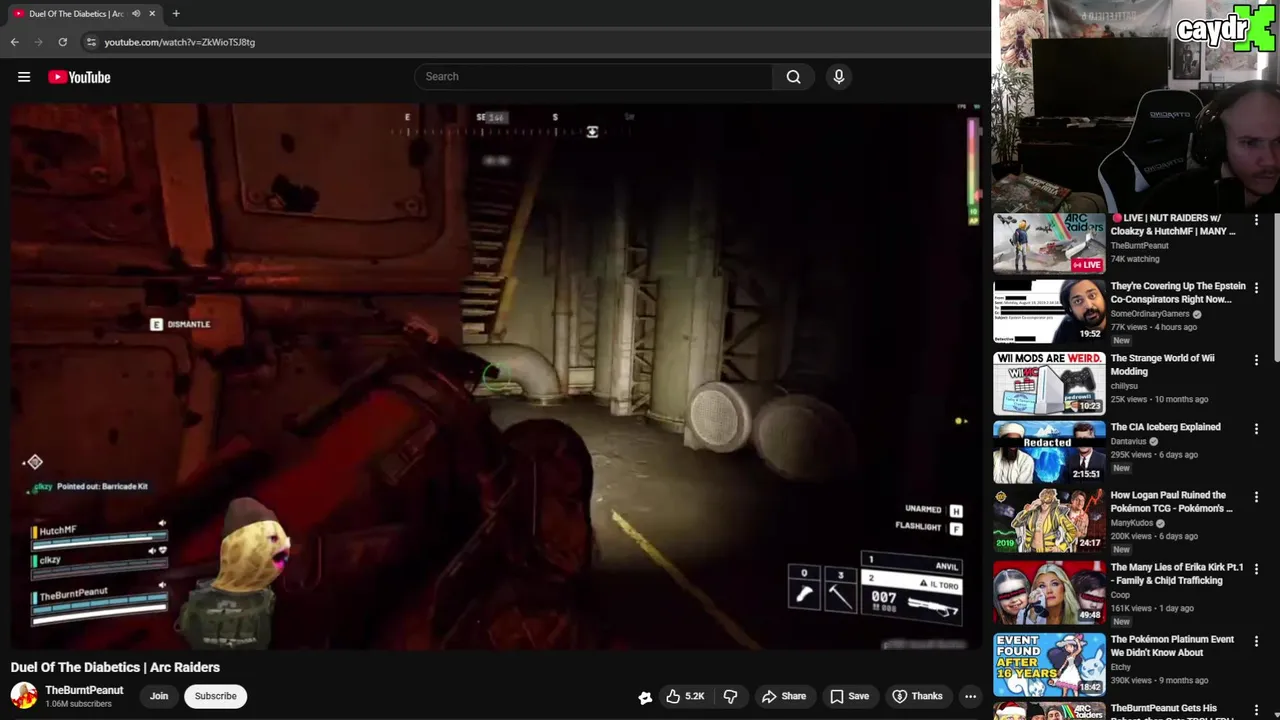Open the LIVE NUT RAIDERS thumbnail
Image resolution: width=1280 pixels, height=720 pixels.
pyautogui.click(x=1049, y=242)
